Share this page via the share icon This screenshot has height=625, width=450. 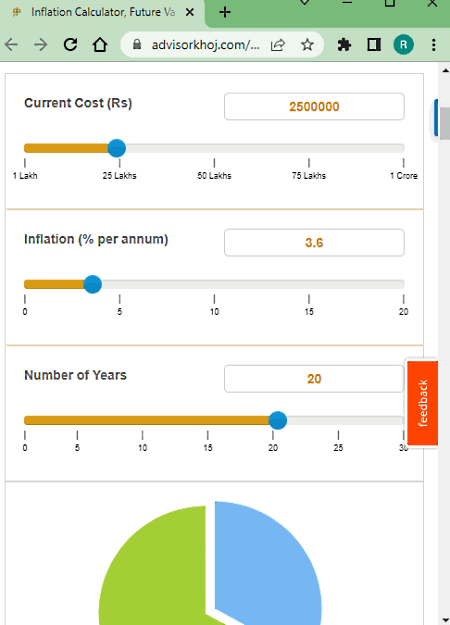pos(278,45)
